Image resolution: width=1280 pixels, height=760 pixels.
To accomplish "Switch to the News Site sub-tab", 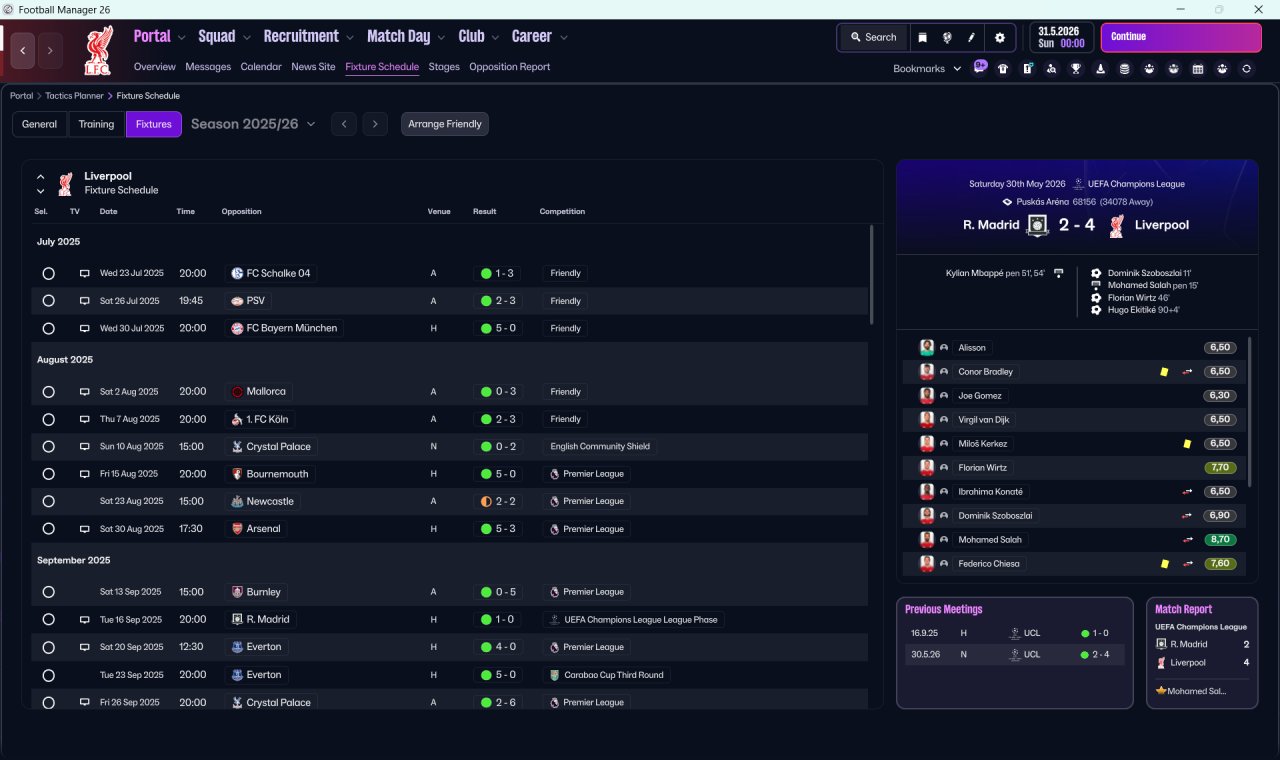I will point(313,67).
